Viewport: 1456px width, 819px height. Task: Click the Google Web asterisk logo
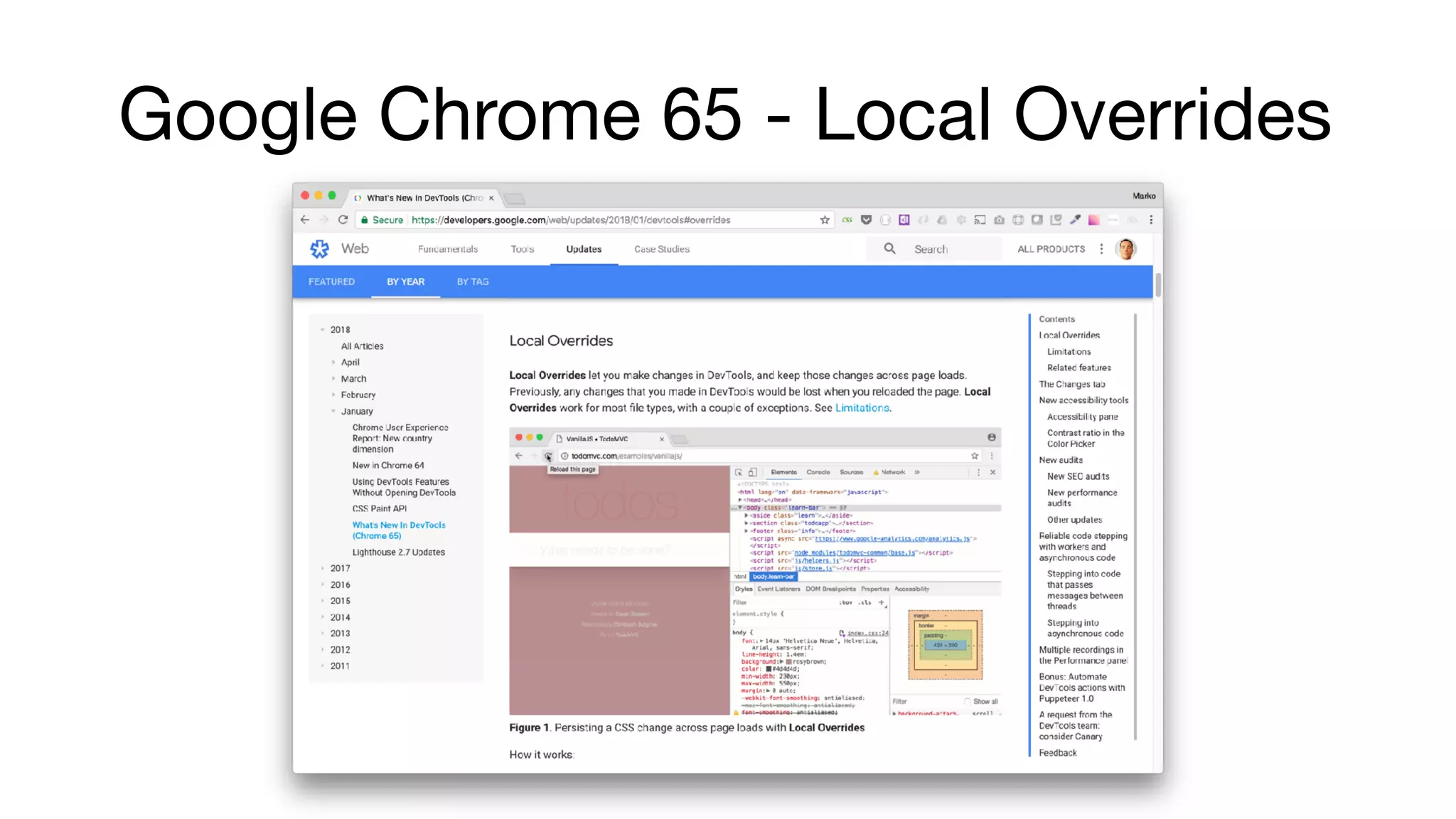pyautogui.click(x=319, y=249)
